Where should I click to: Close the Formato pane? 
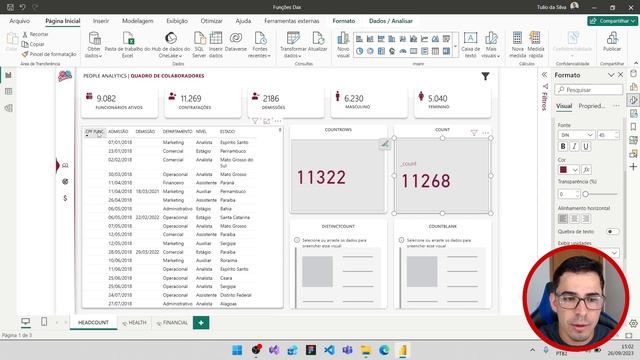pos(620,75)
